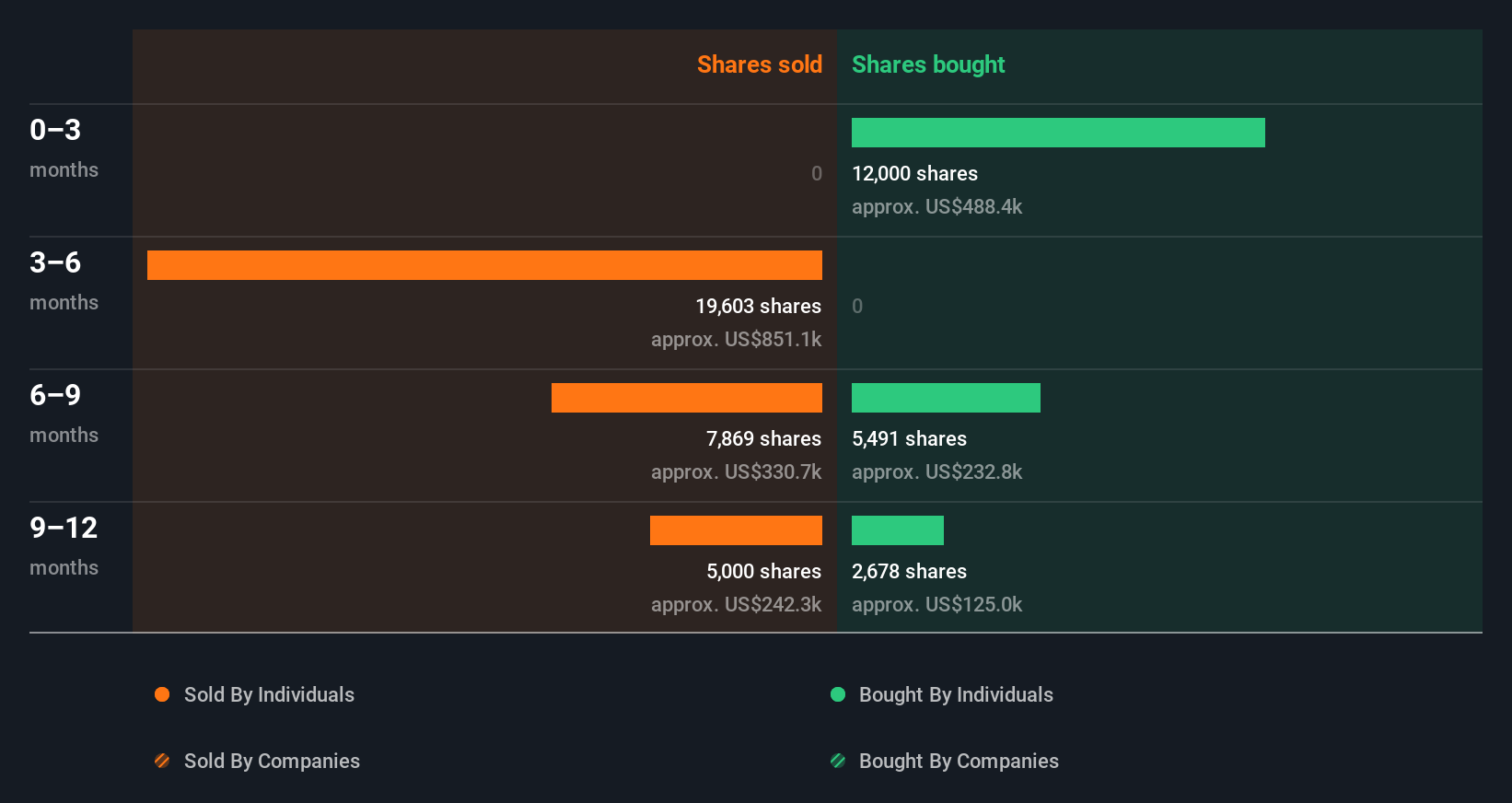Click the approx. US$851.1k amount
The height and width of the screenshot is (803, 1512).
pyautogui.click(x=736, y=339)
